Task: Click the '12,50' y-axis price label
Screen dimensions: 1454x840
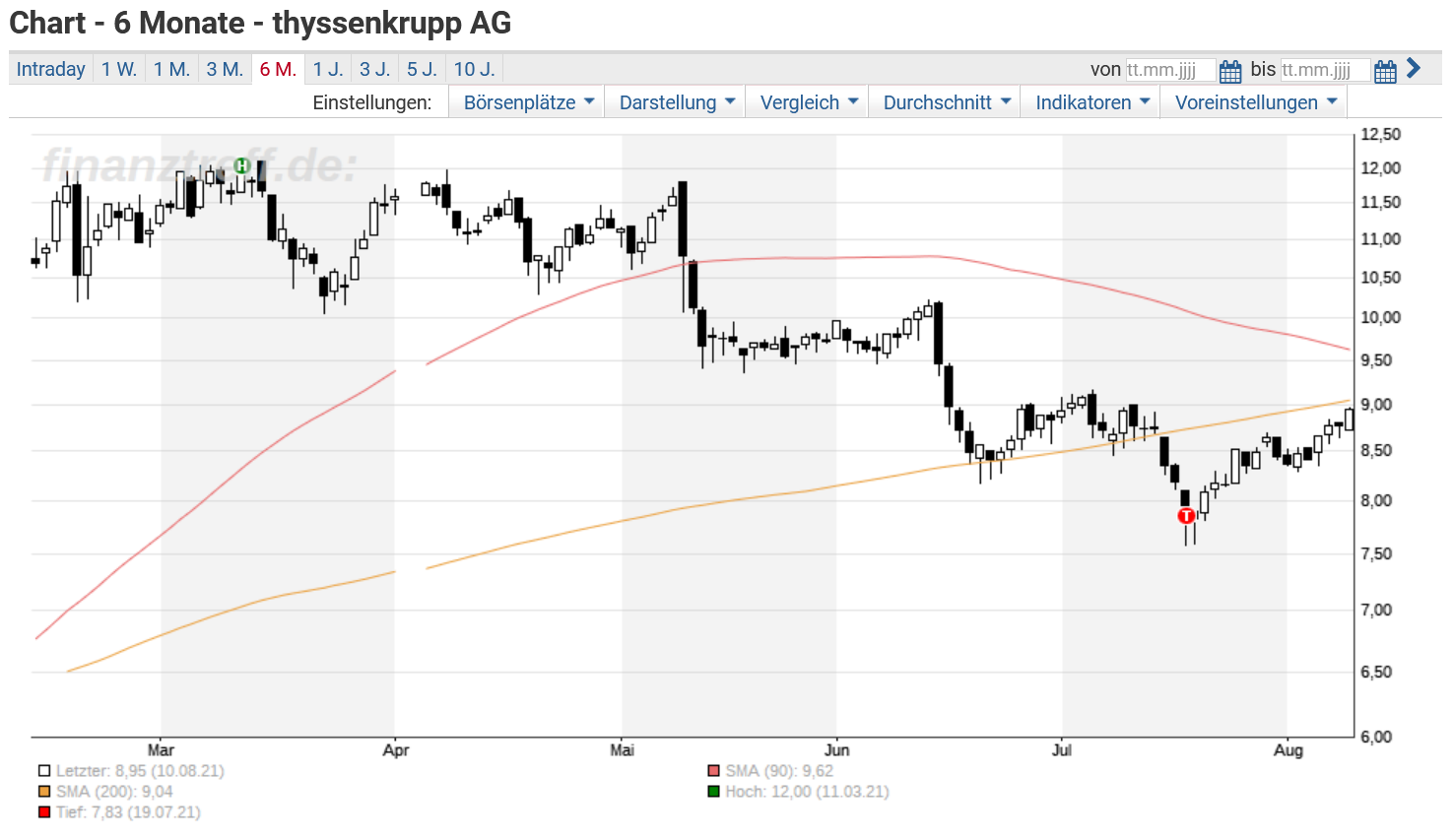Action: [1380, 135]
